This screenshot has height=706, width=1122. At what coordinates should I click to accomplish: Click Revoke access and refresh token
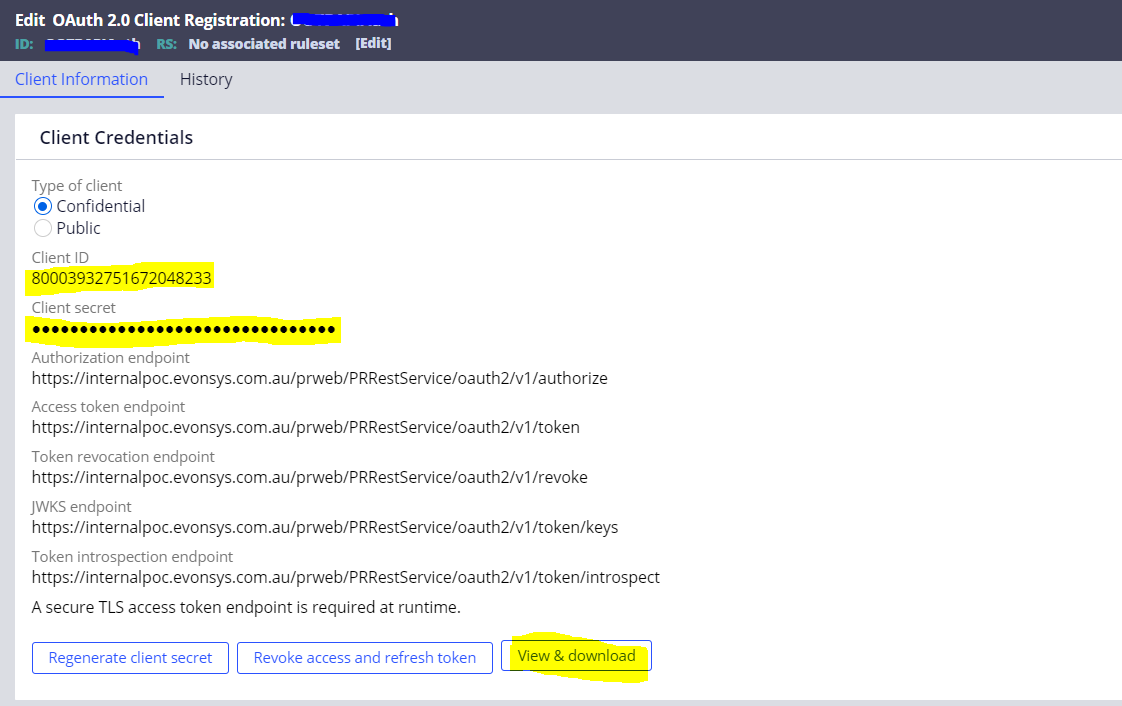364,657
